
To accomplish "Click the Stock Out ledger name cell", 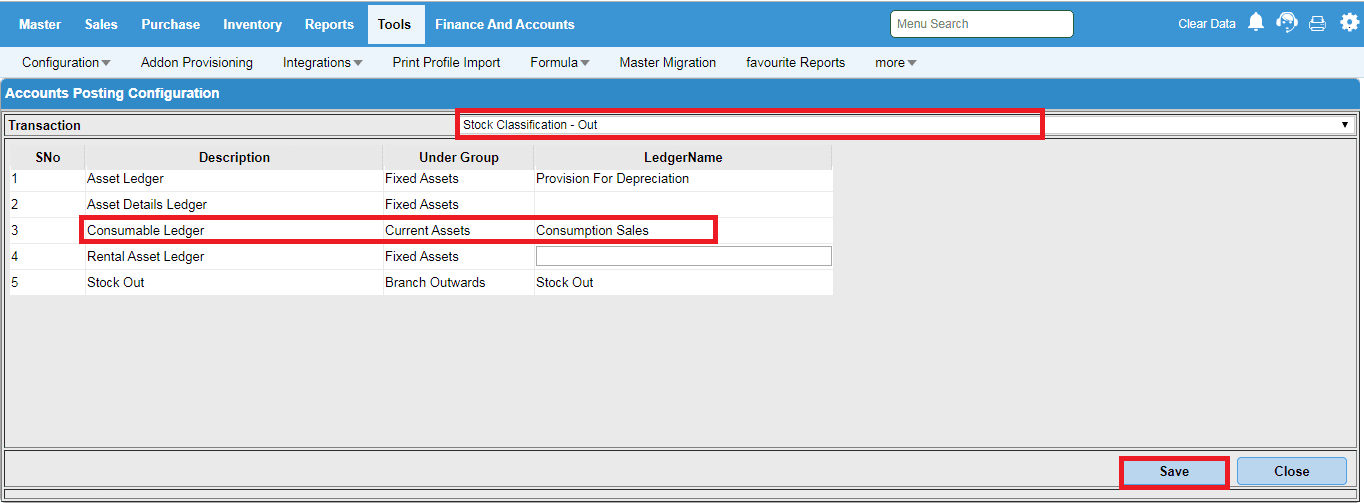I will coord(684,282).
